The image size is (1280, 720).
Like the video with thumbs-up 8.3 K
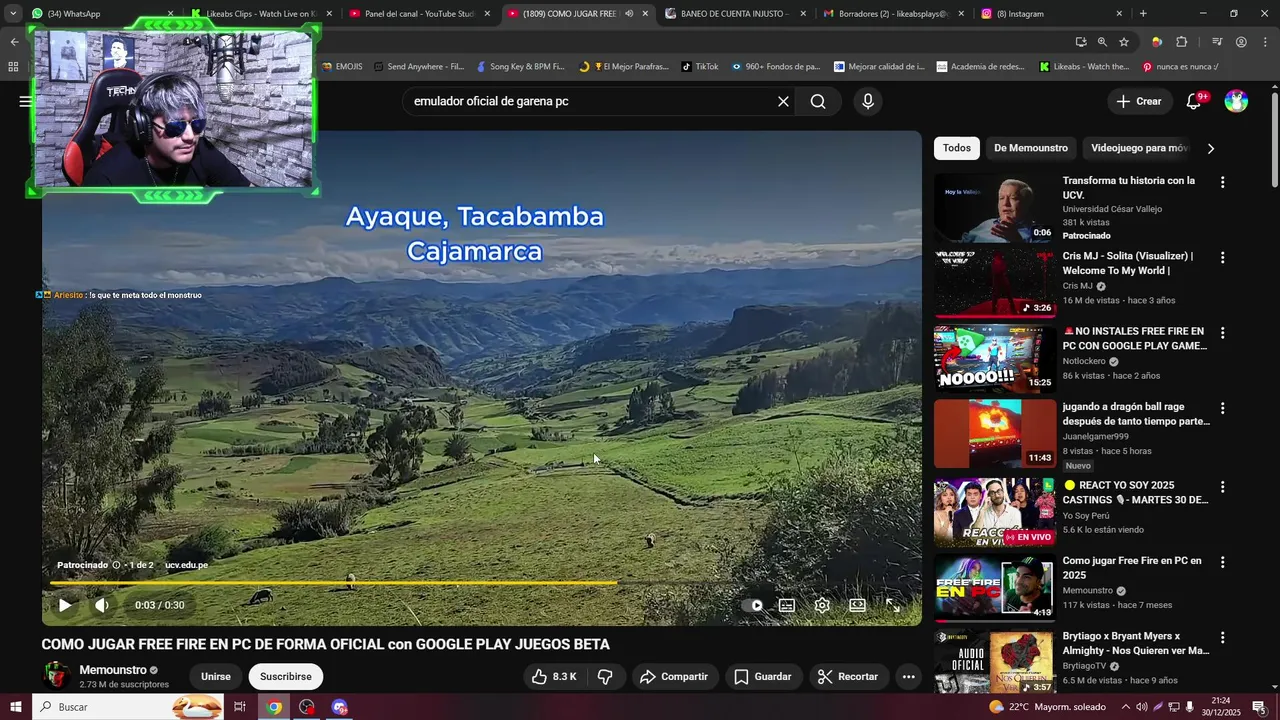pos(555,677)
